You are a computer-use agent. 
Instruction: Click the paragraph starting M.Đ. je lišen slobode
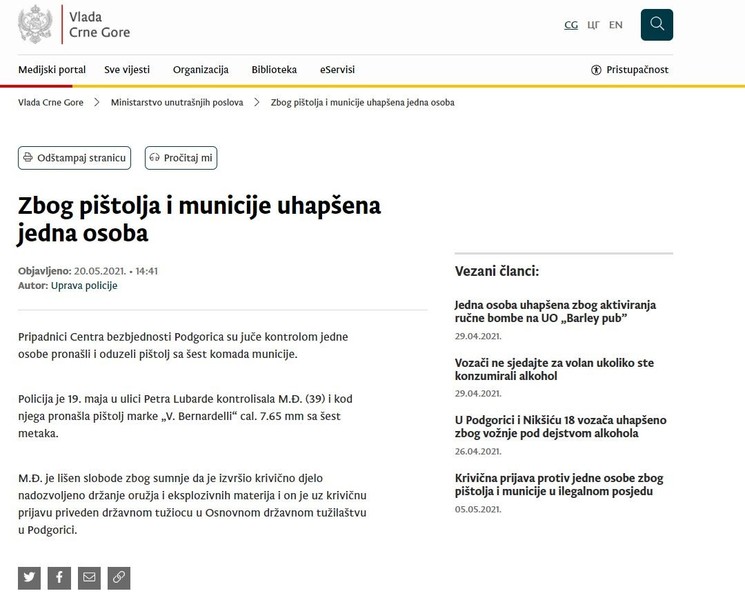pyautogui.click(x=192, y=504)
